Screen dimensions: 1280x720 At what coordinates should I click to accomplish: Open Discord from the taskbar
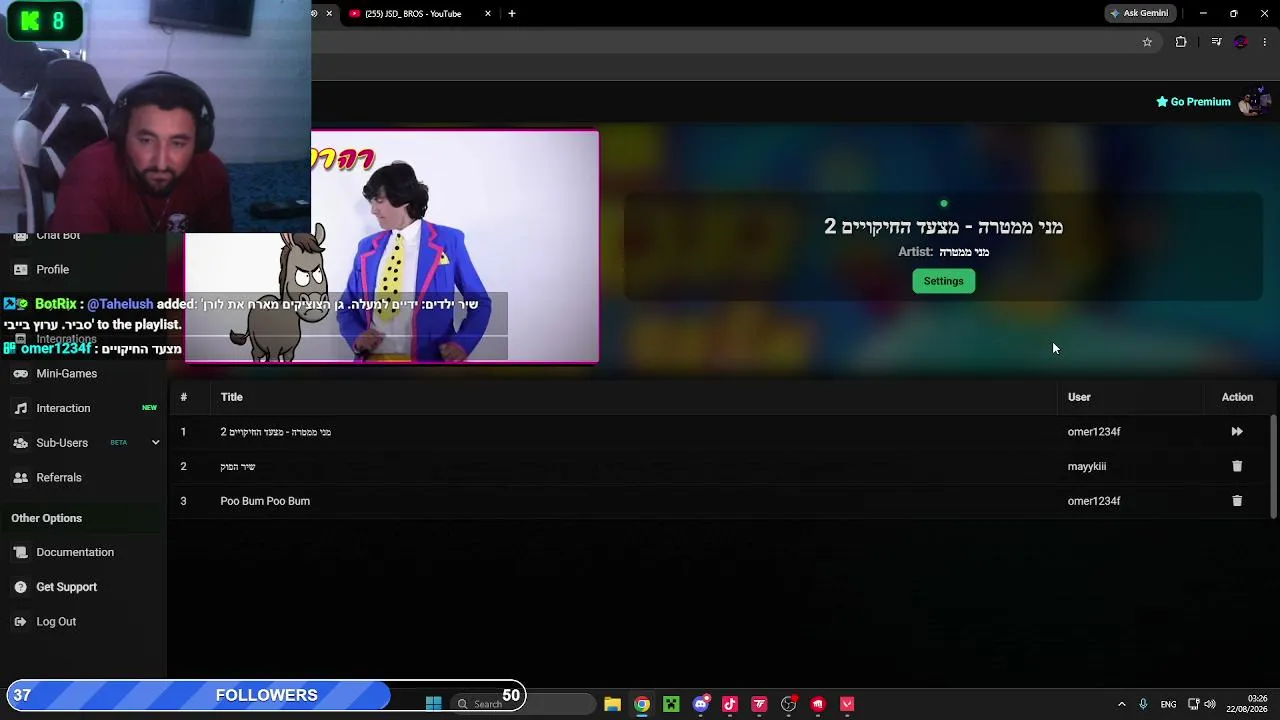701,704
